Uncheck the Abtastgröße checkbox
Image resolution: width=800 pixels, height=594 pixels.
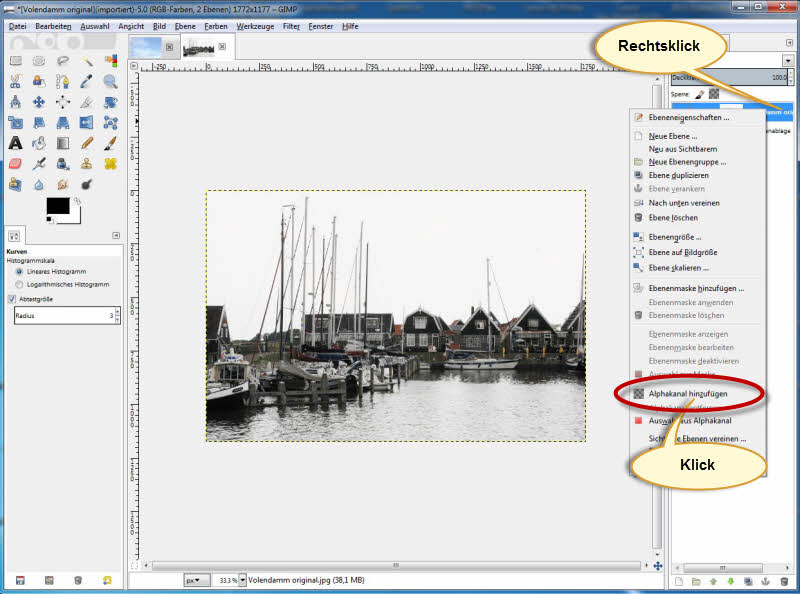click(x=12, y=299)
